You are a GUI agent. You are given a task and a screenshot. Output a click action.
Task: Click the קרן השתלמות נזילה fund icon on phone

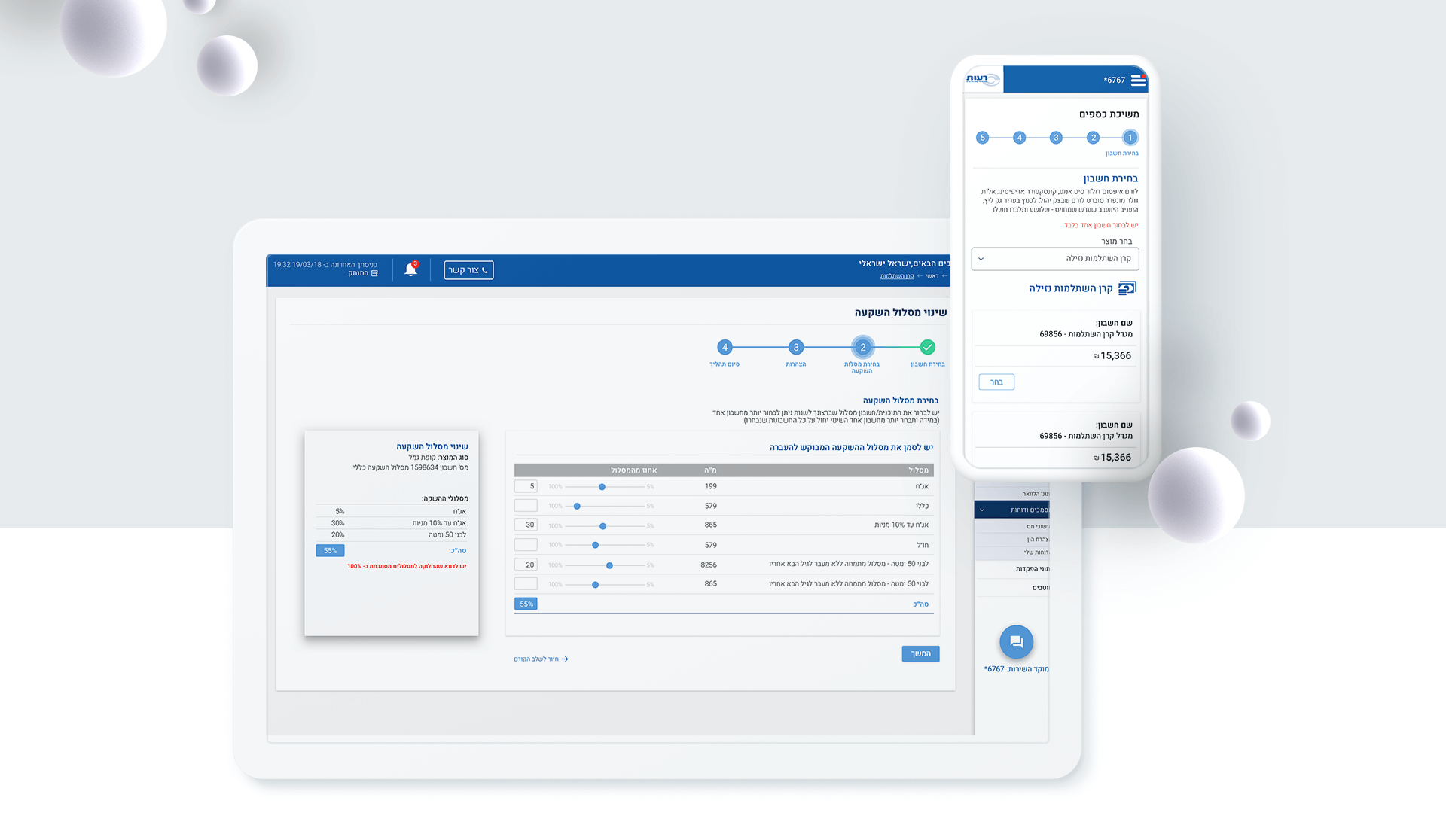(x=1127, y=288)
